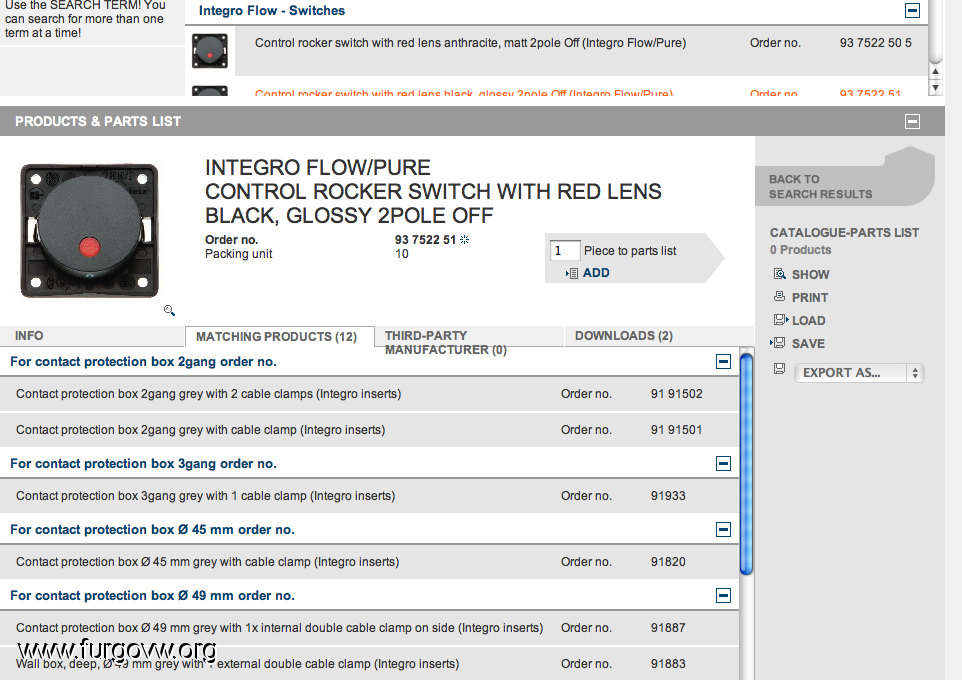Collapse the Ø 45 mm contact protection box group
This screenshot has width=962, height=680.
point(723,529)
